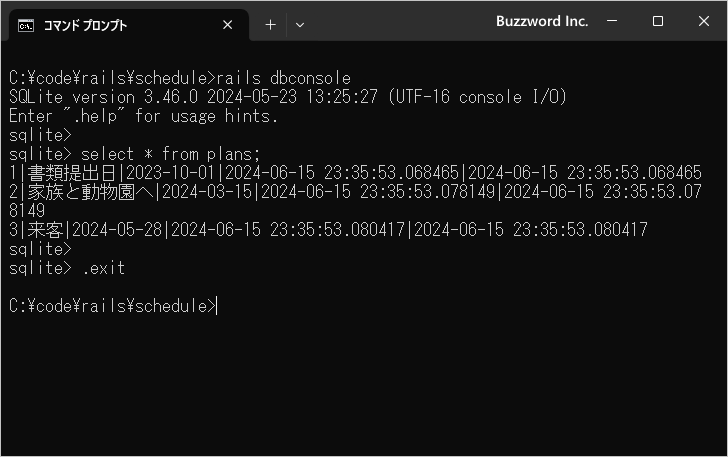Image resolution: width=728 pixels, height=457 pixels.
Task: Click the row with 書類提出日
Action: [x=355, y=173]
